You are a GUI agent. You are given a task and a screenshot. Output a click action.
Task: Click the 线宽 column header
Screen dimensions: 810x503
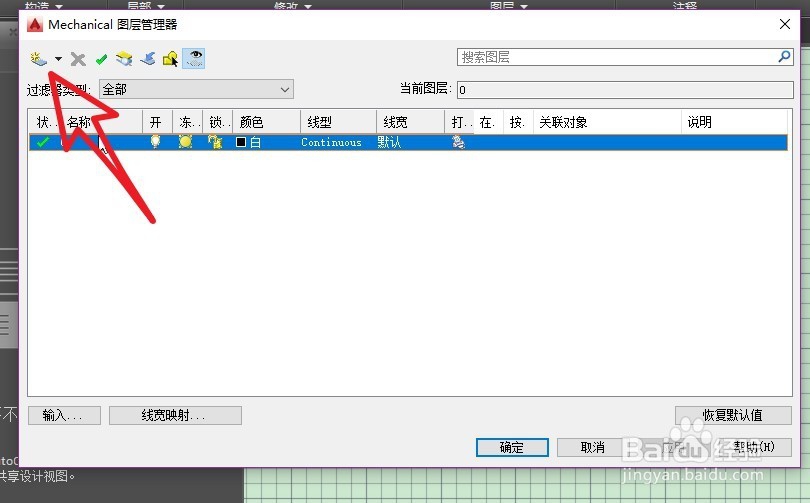click(x=410, y=122)
